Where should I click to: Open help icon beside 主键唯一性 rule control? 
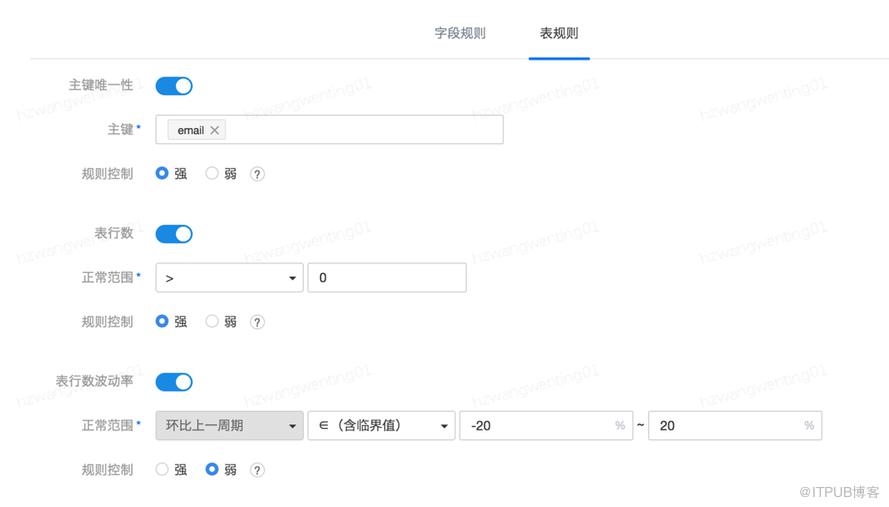click(257, 174)
